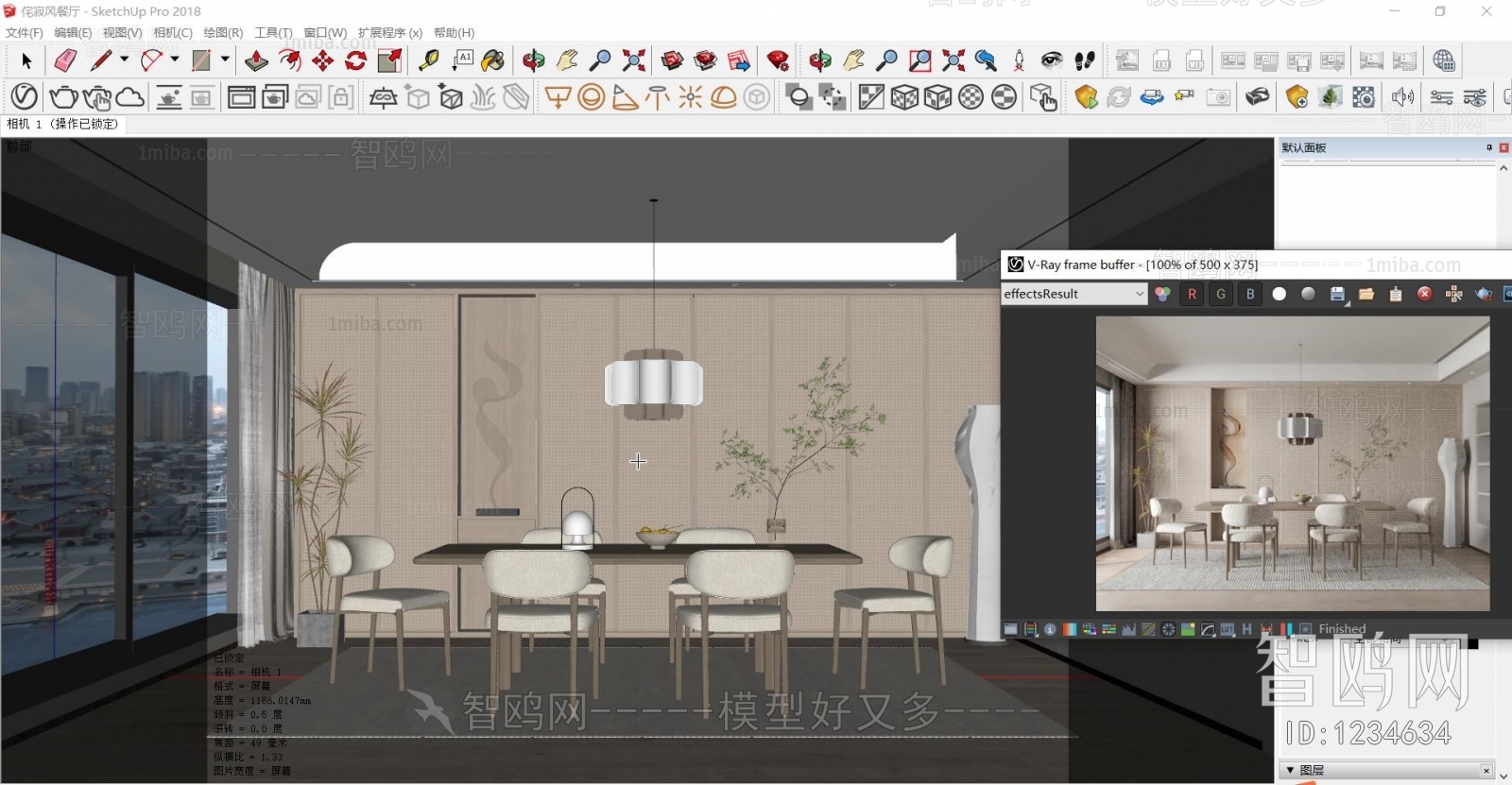Switch to the 相机 1 scene tab
This screenshot has width=1512, height=785.
62,124
